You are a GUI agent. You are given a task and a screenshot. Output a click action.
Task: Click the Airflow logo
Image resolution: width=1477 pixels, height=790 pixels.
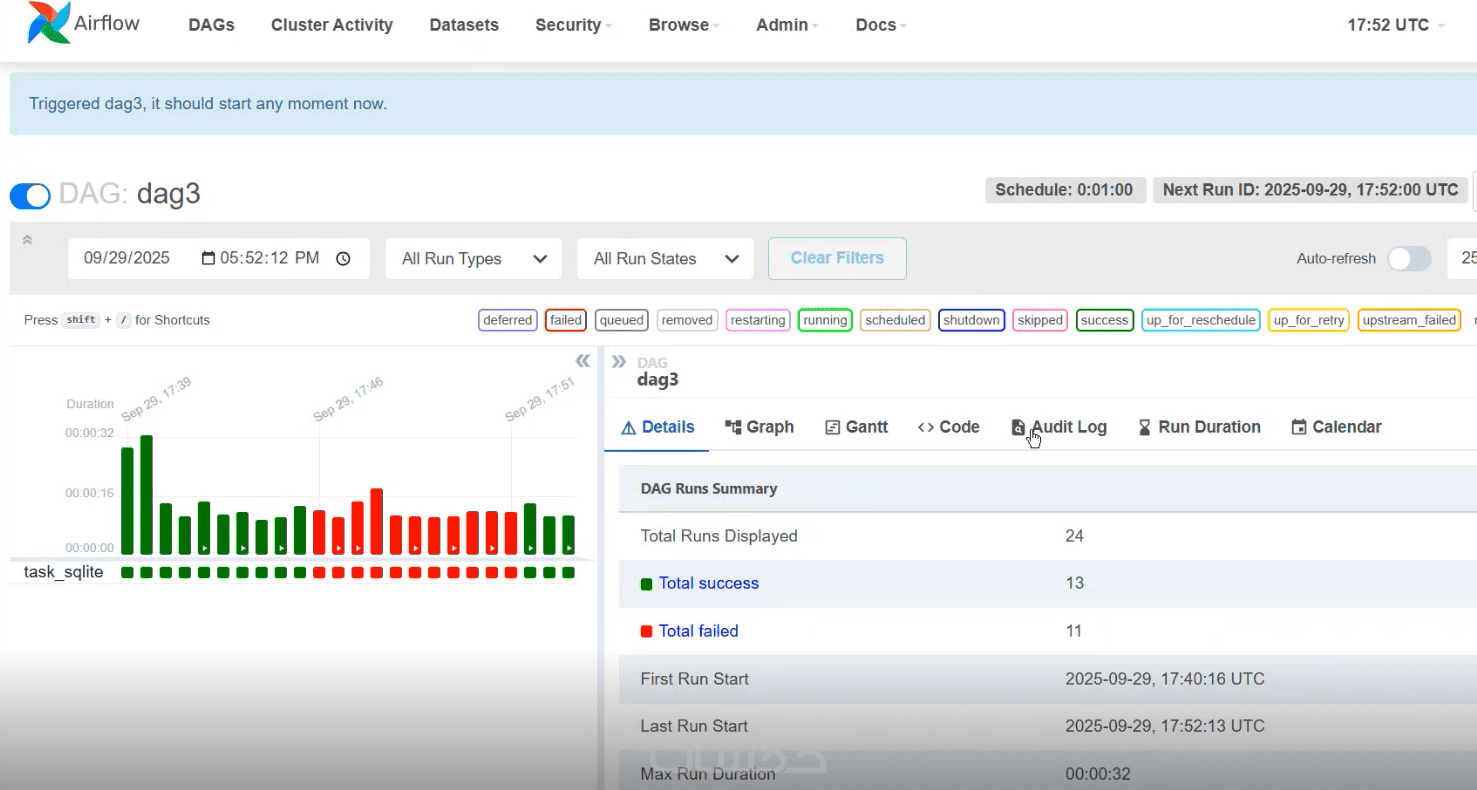pos(84,24)
